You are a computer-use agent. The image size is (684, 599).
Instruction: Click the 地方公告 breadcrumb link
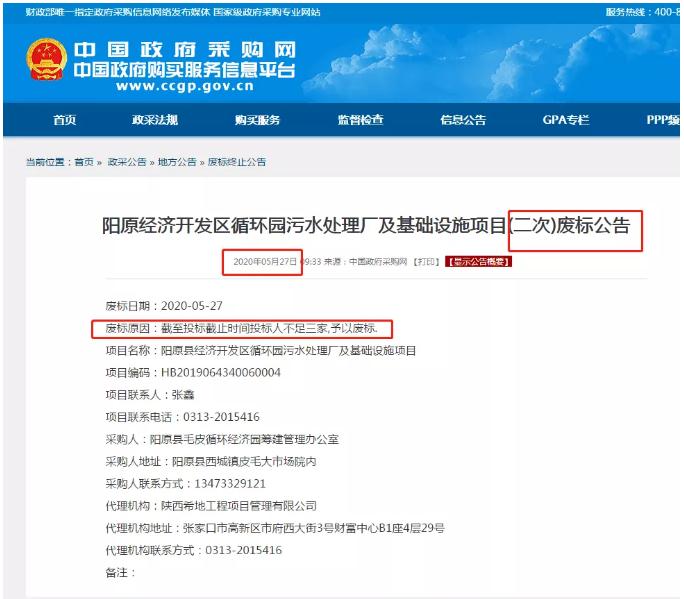[177, 162]
